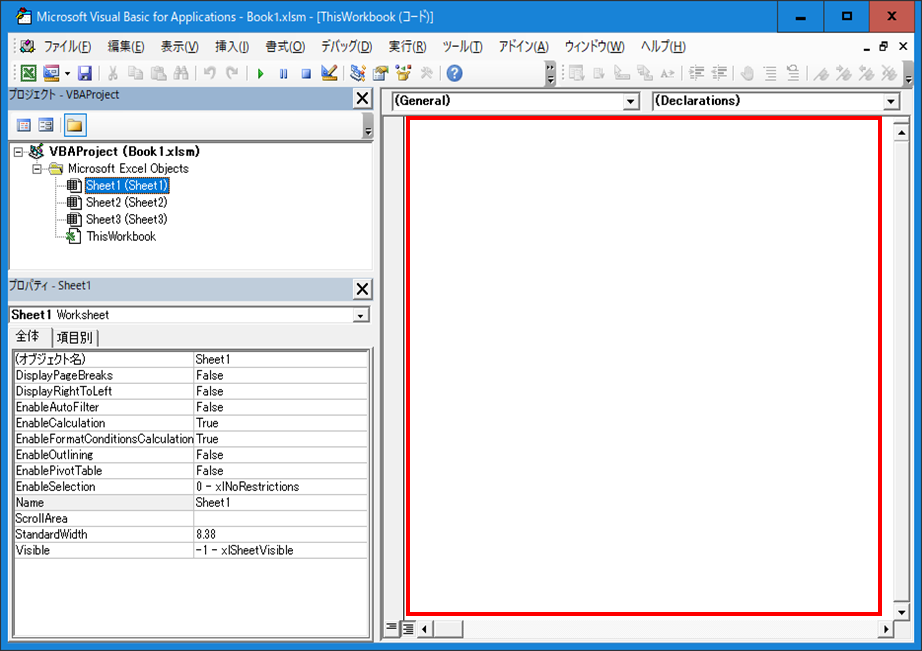The image size is (922, 651).
Task: Open the Sheet1 Worksheet object dropdown
Action: coord(360,316)
